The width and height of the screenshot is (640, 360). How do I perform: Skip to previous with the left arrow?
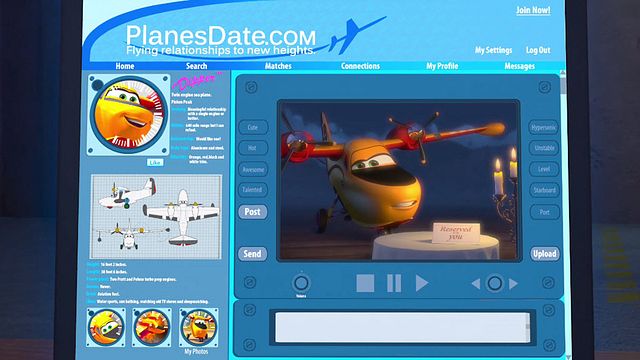476,283
